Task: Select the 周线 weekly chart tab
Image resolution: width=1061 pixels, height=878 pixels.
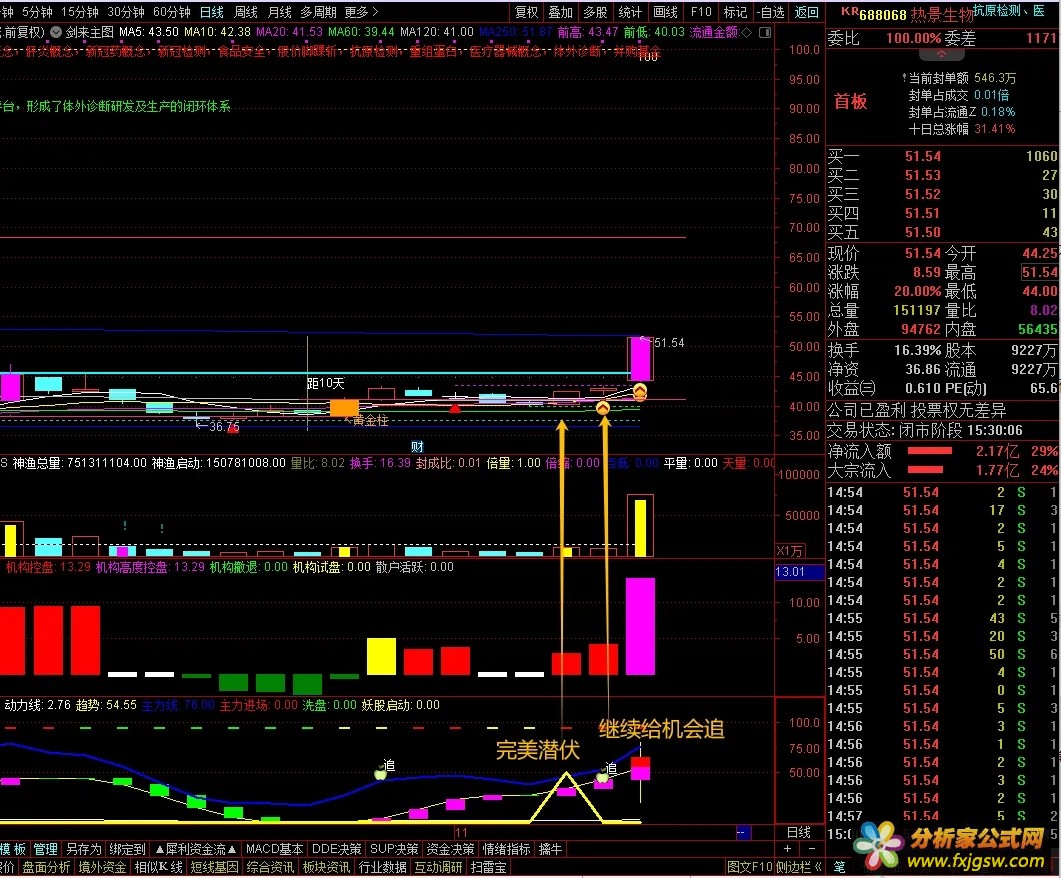Action: pyautogui.click(x=246, y=12)
